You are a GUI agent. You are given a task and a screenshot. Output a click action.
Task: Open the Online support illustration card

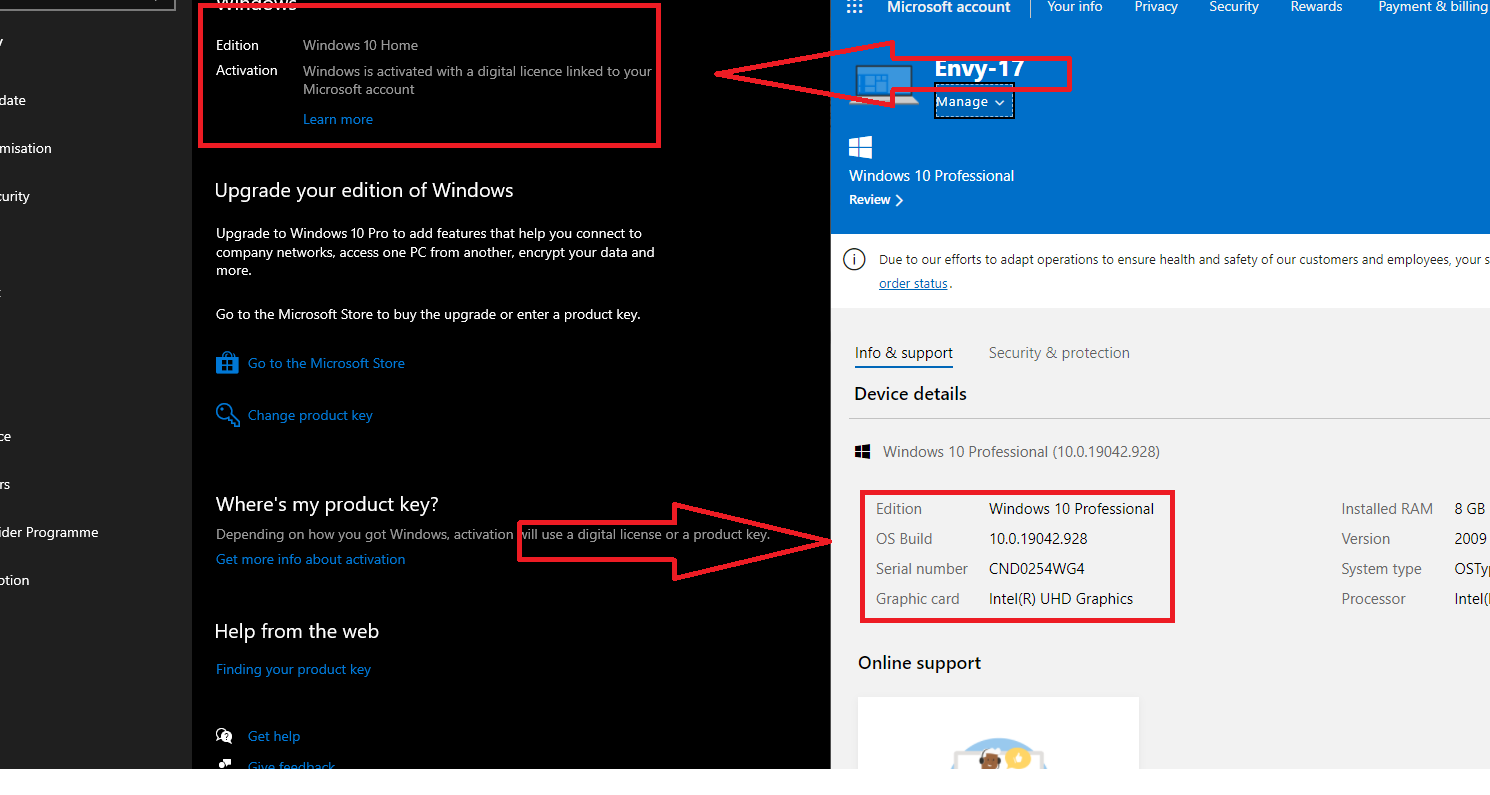[x=998, y=732]
